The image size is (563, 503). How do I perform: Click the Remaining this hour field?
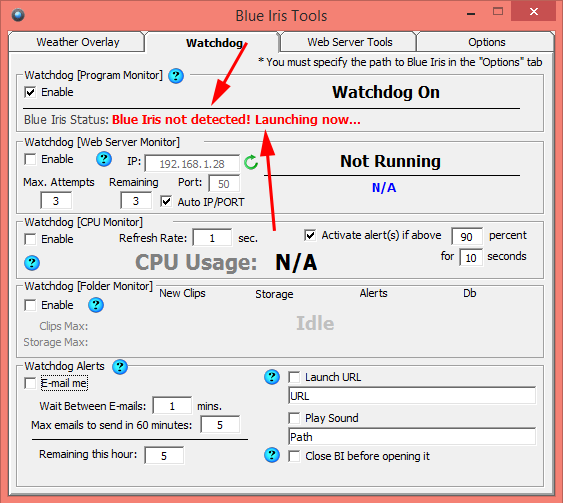pos(164,456)
